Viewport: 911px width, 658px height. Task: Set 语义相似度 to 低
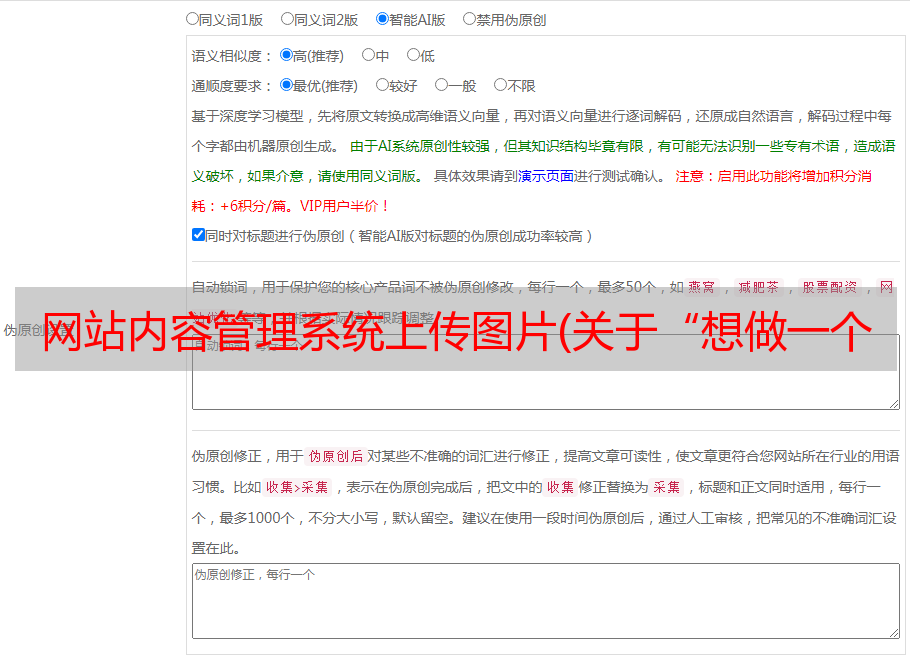(413, 55)
